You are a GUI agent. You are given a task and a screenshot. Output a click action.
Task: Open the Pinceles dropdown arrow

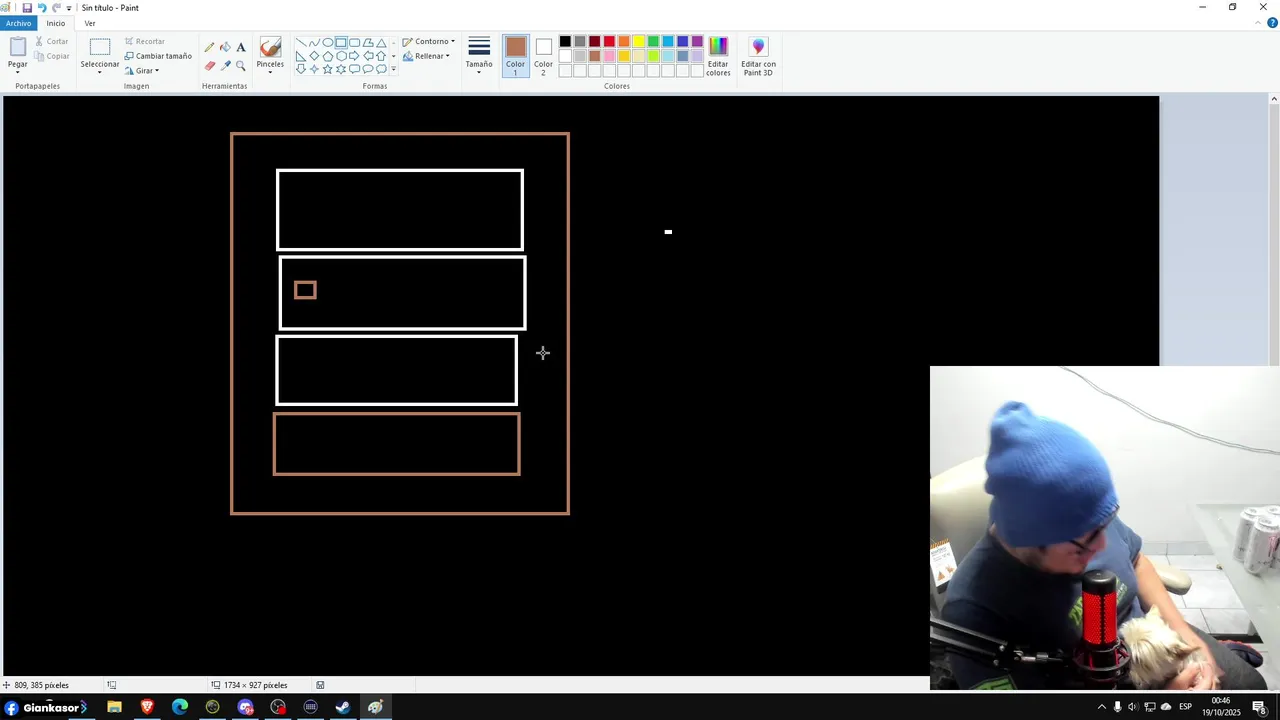click(270, 73)
